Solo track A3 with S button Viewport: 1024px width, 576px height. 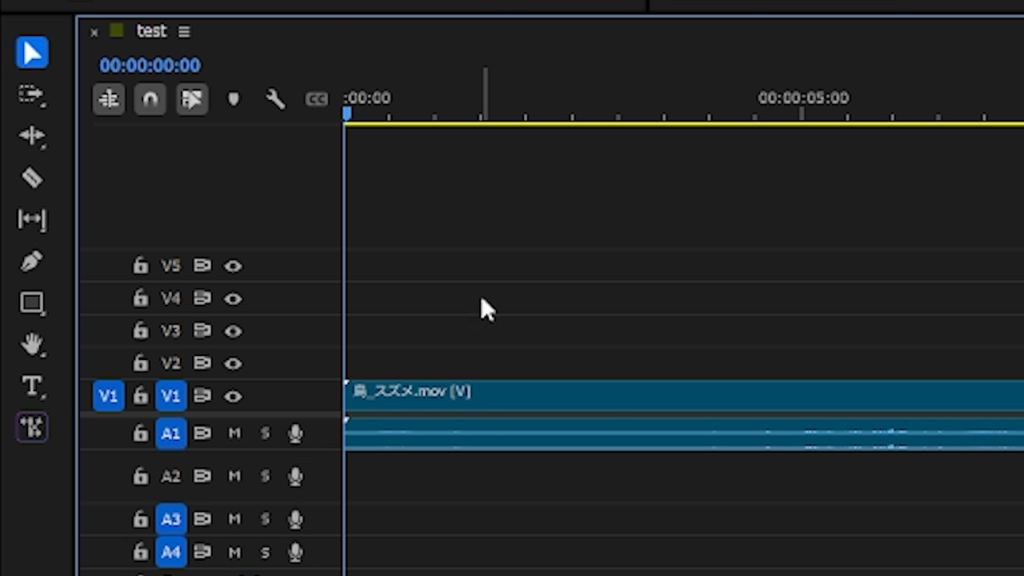(x=265, y=519)
